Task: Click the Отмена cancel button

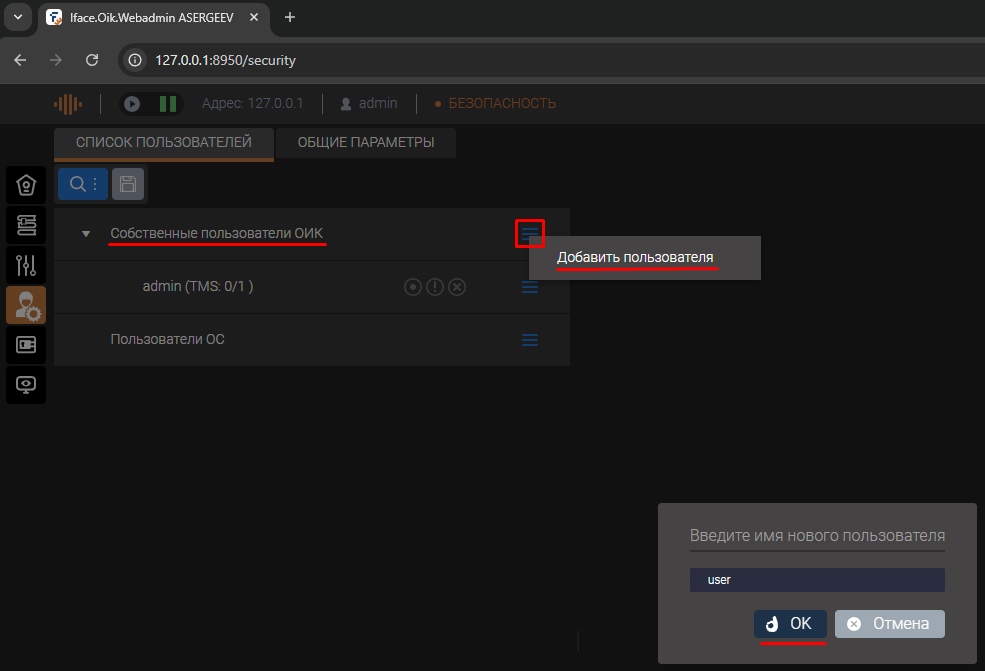Action: [x=889, y=624]
